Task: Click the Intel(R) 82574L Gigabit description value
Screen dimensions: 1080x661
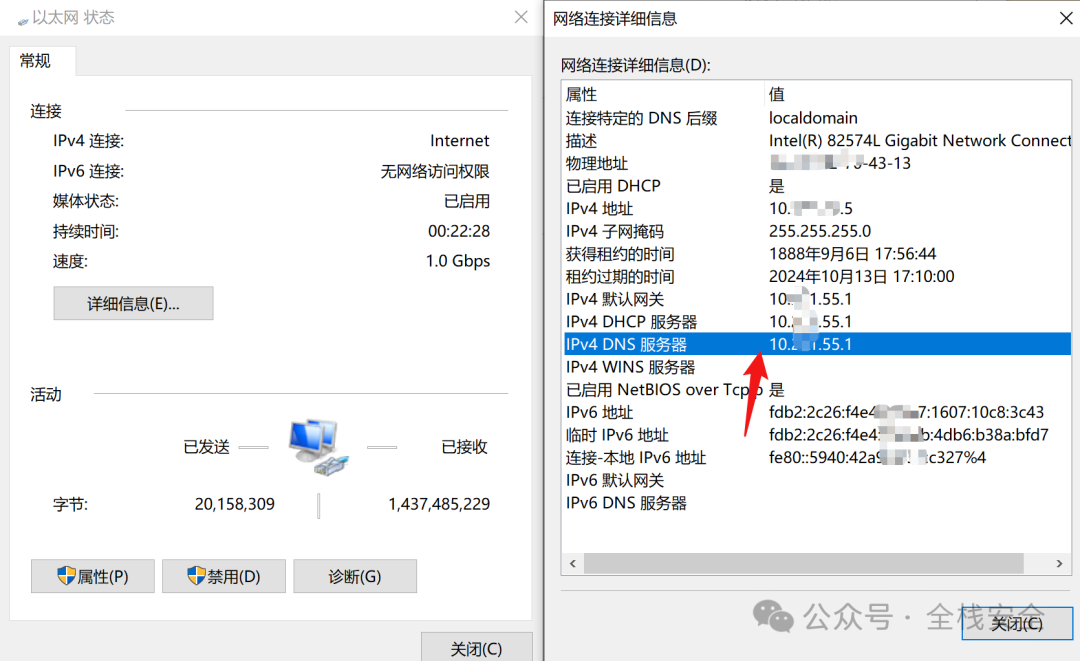Action: tap(920, 140)
